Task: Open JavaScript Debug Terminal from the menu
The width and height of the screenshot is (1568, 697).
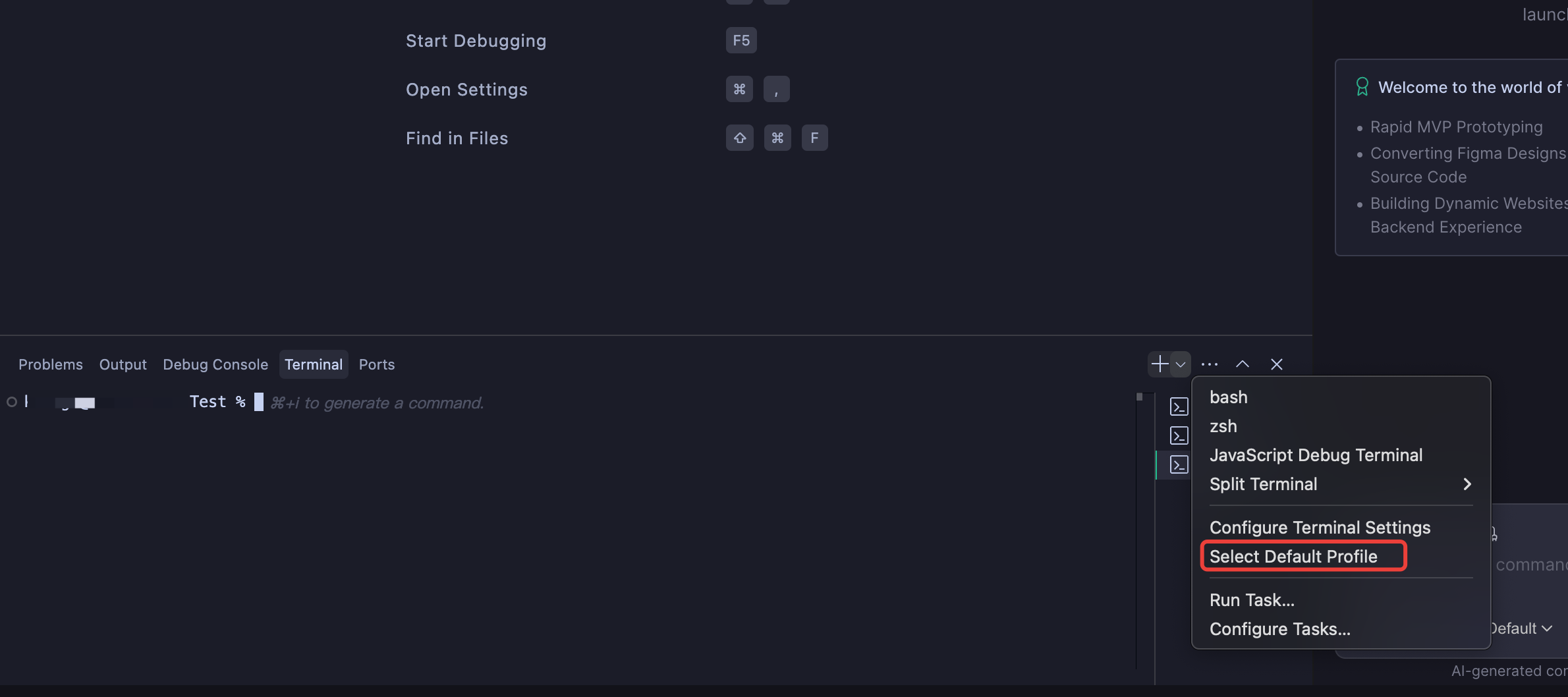Action: (1316, 455)
